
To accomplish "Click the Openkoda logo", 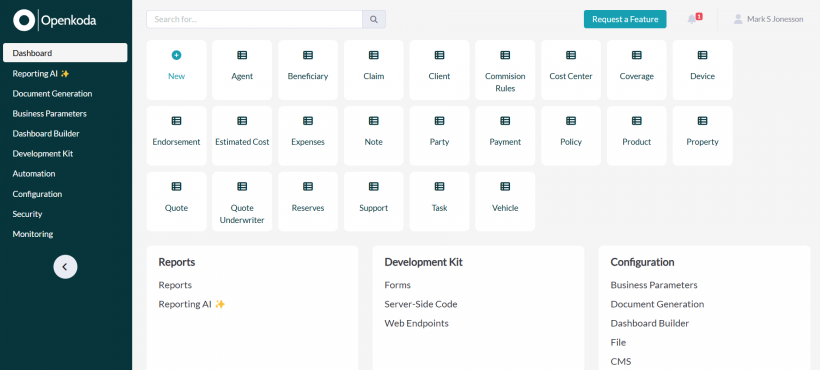I will point(54,20).
